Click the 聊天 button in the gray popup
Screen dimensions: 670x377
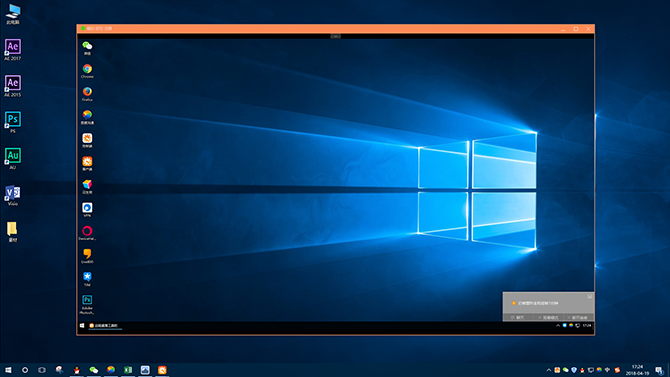tap(518, 318)
